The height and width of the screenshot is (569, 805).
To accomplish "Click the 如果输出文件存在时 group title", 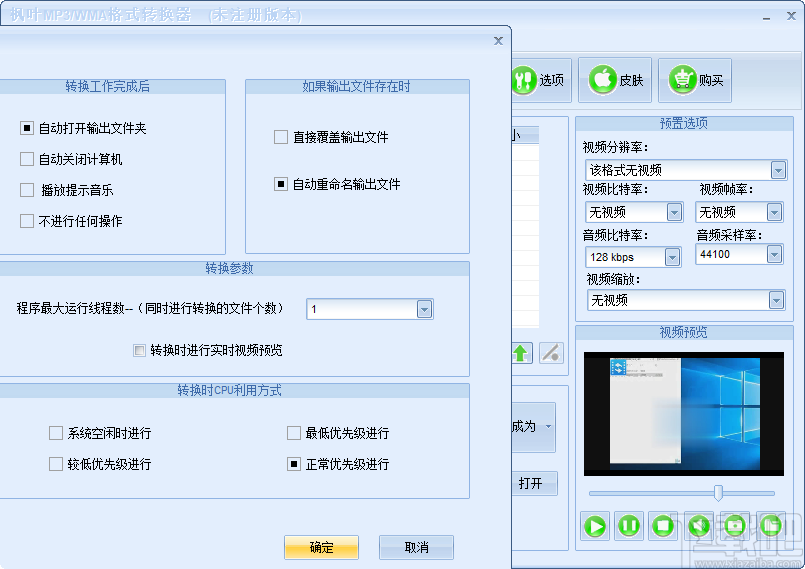I will [356, 86].
